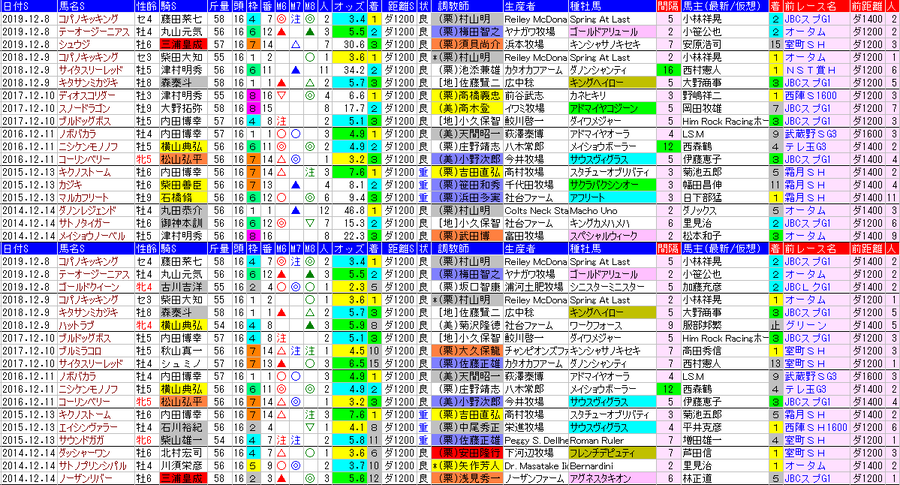Click jockey 御神本訓
This screenshot has height=485, width=900.
[x=181, y=223]
